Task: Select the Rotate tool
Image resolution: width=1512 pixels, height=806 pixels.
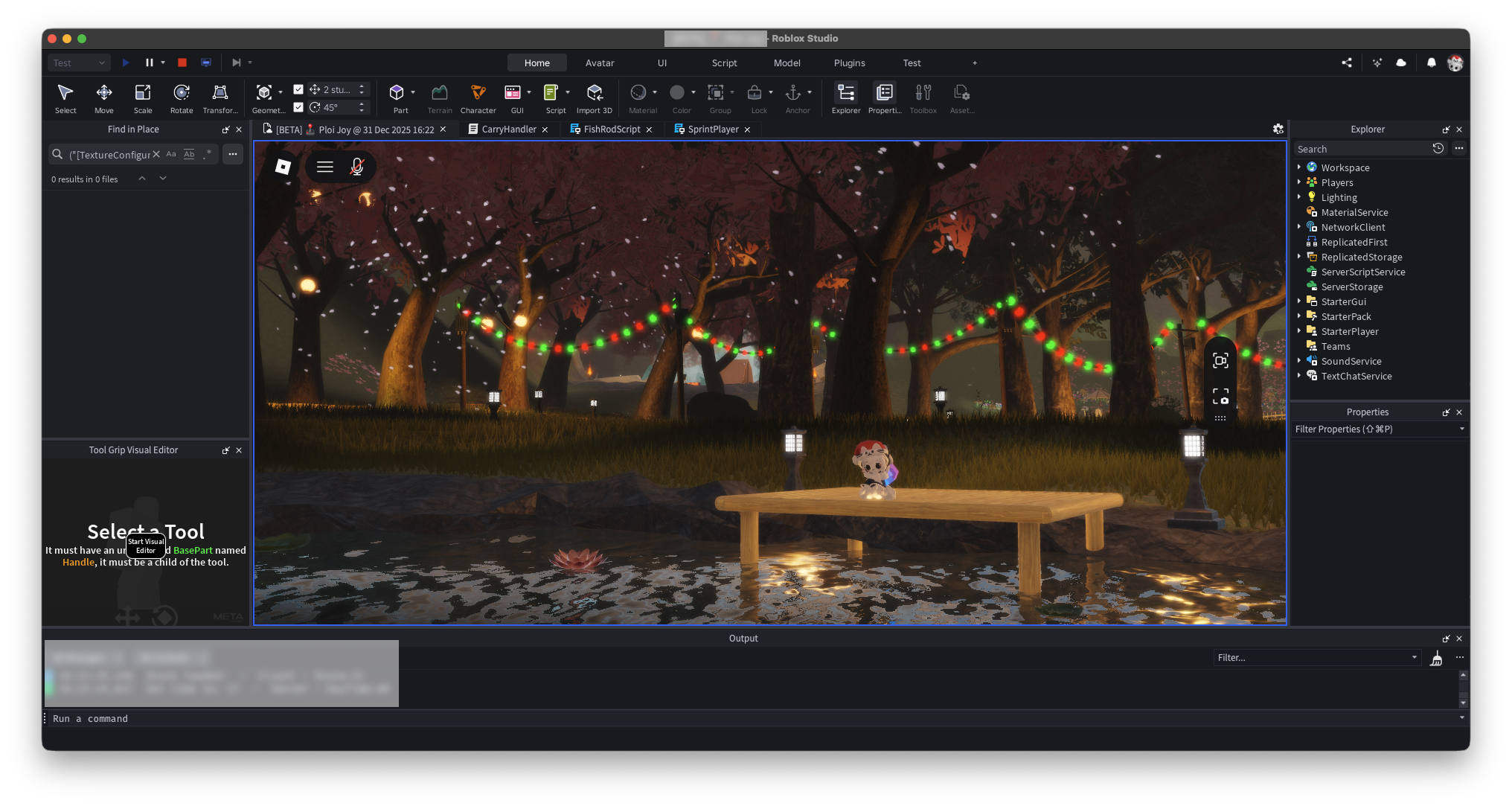Action: pos(181,92)
